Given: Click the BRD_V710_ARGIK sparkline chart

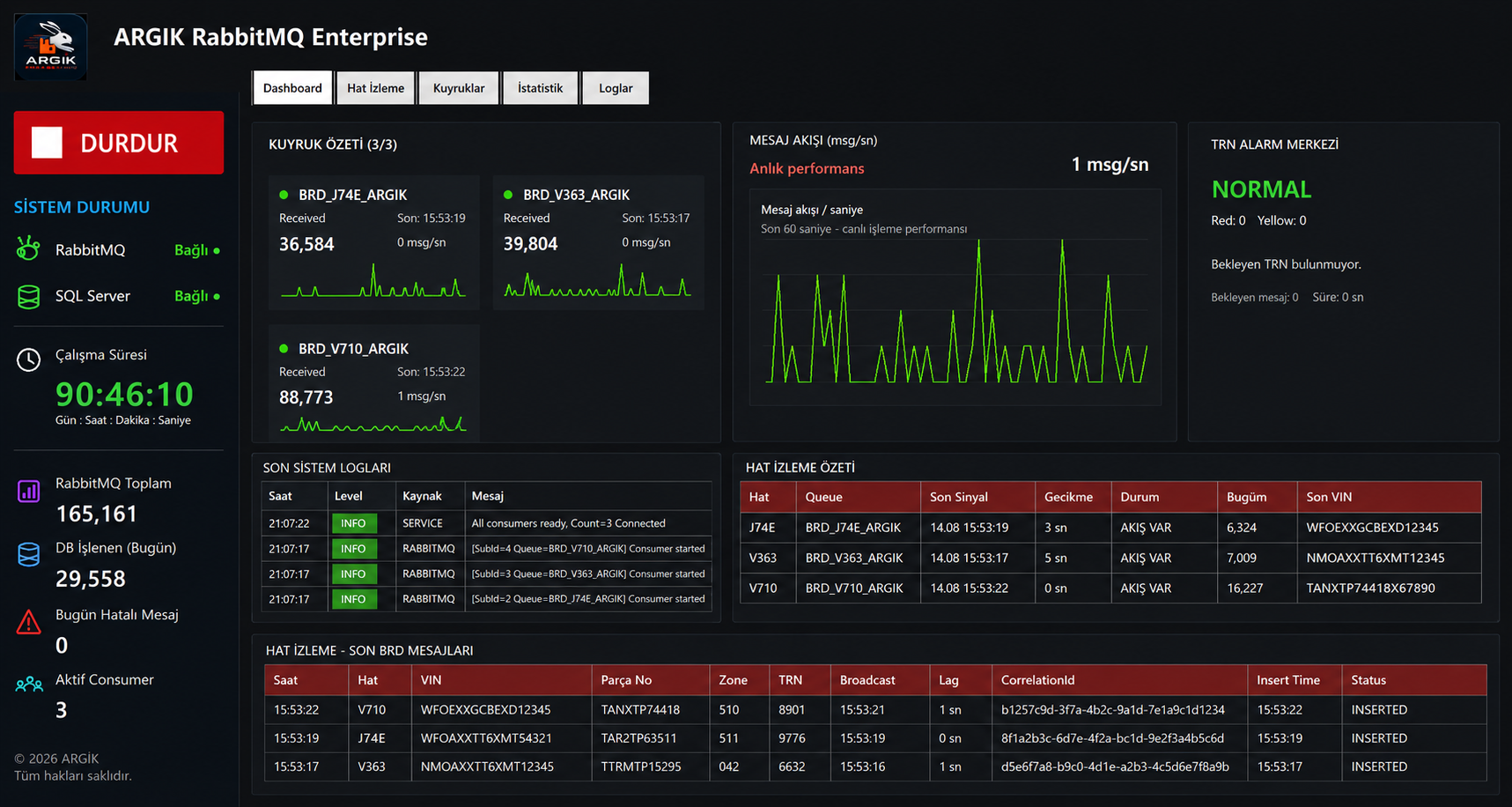Looking at the screenshot, I should coord(372,424).
